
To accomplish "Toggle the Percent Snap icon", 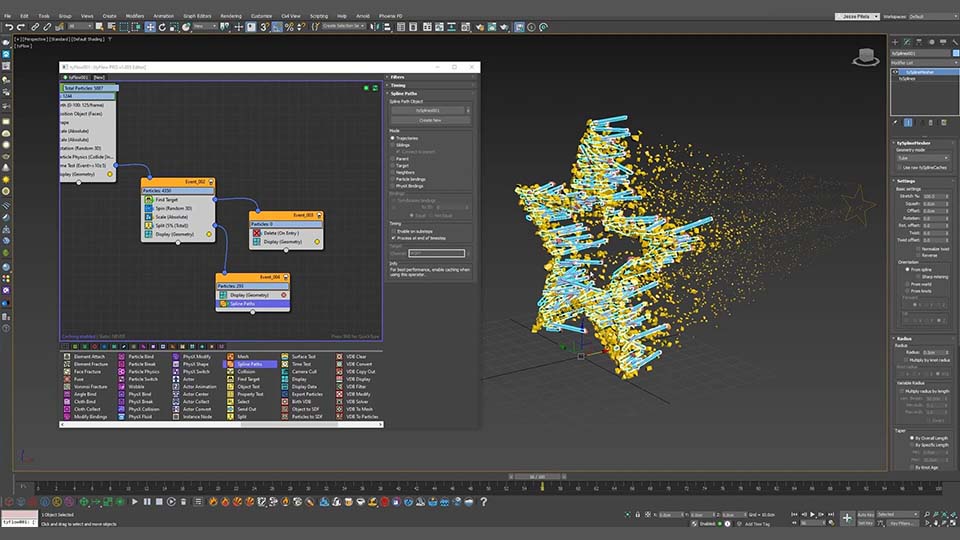I will (x=289, y=27).
